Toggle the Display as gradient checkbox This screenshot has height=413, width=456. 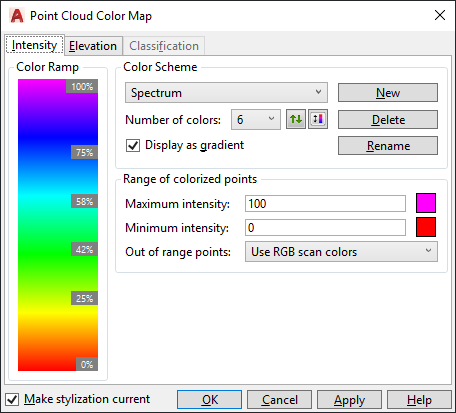pyautogui.click(x=133, y=145)
